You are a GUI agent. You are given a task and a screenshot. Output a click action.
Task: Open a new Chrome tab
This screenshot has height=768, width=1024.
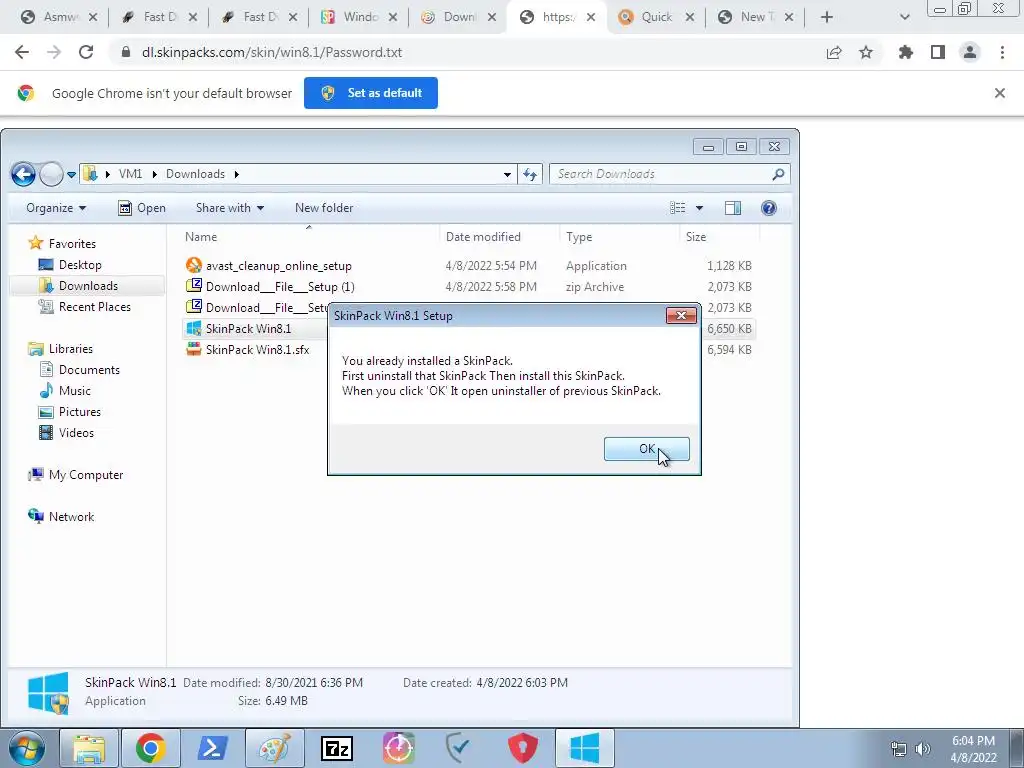click(827, 17)
